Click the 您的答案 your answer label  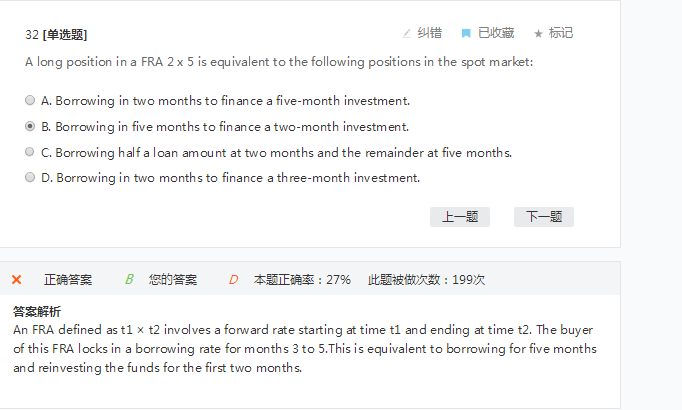pyautogui.click(x=173, y=280)
